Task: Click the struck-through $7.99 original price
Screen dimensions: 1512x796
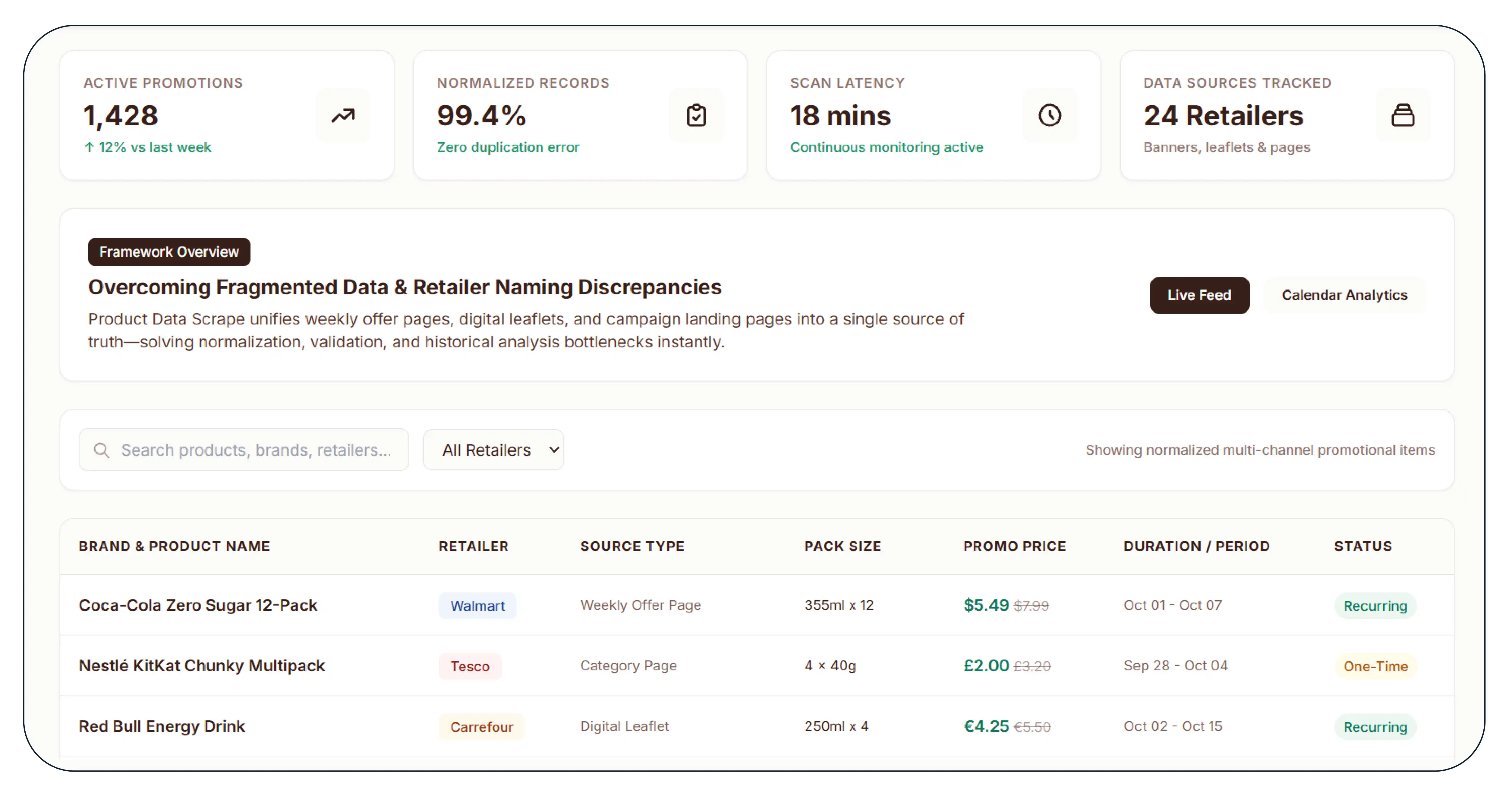Action: click(1031, 606)
